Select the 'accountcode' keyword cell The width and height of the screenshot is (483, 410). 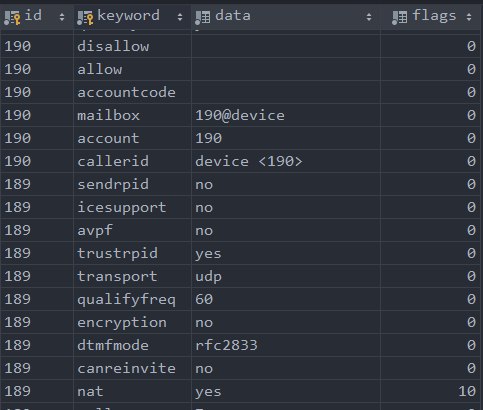[x=132, y=92]
